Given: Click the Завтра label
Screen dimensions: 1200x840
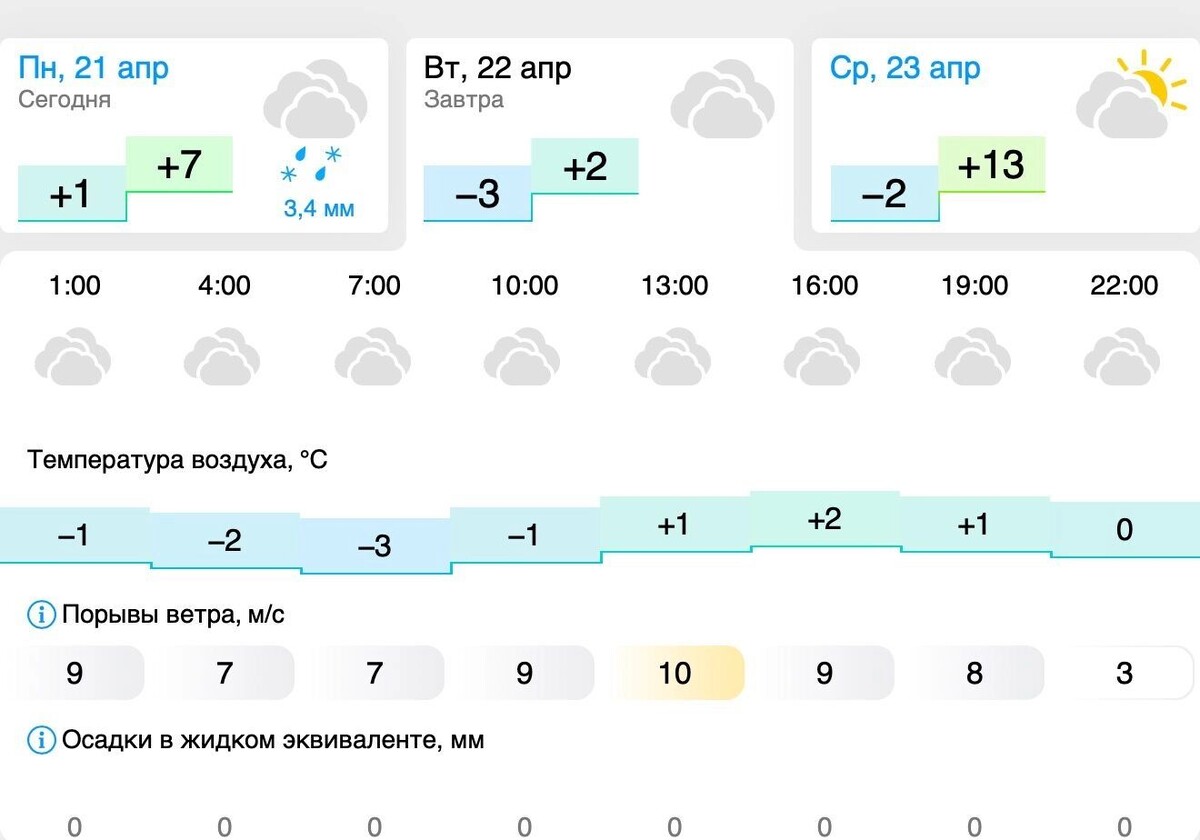Looking at the screenshot, I should [x=465, y=100].
